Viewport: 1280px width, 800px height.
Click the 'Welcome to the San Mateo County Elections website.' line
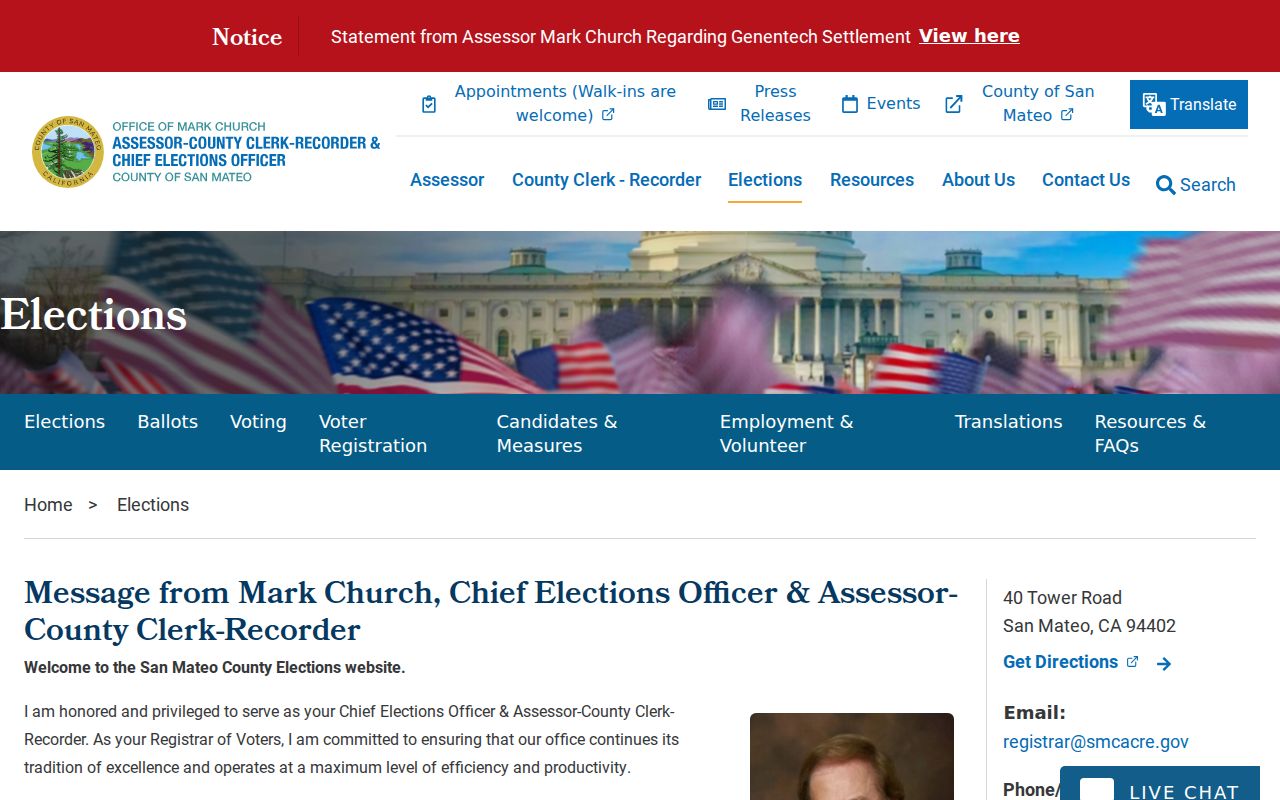pos(215,668)
